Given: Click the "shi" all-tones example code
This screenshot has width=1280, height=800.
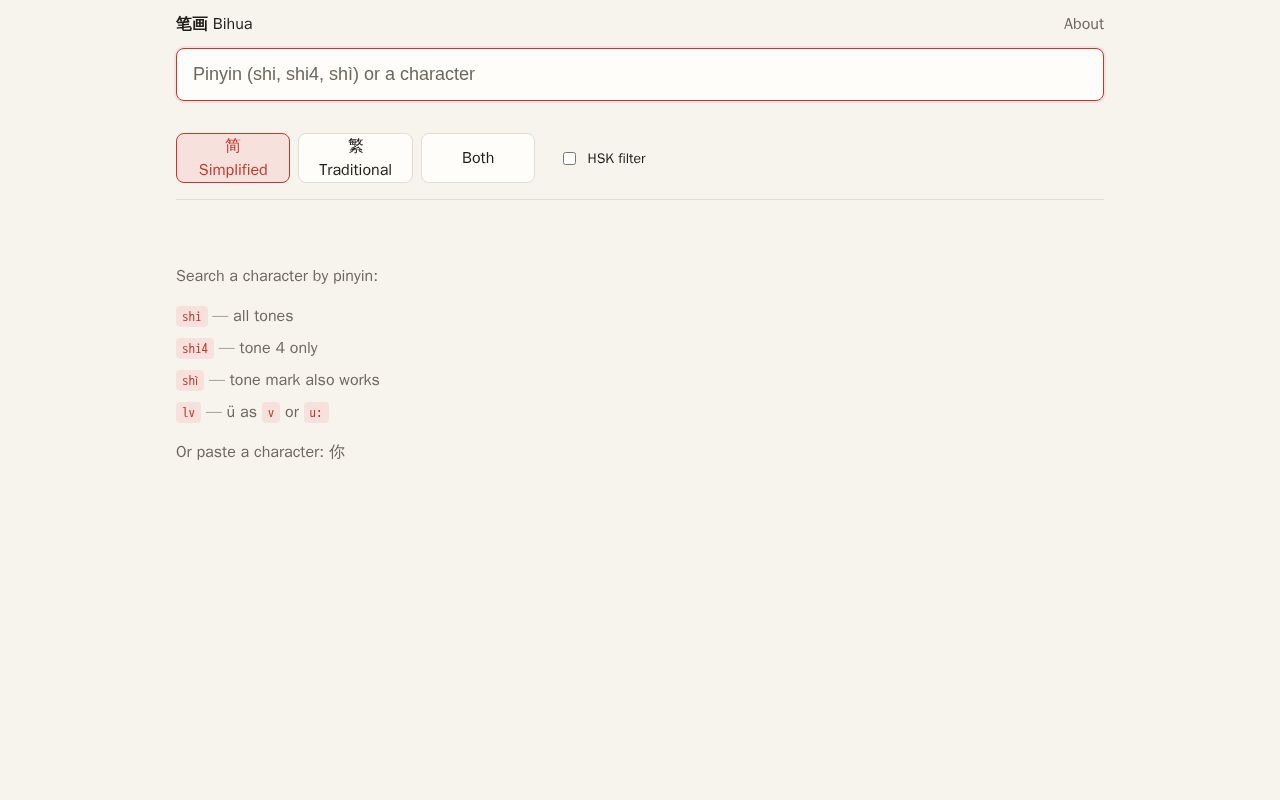Looking at the screenshot, I should tap(192, 316).
